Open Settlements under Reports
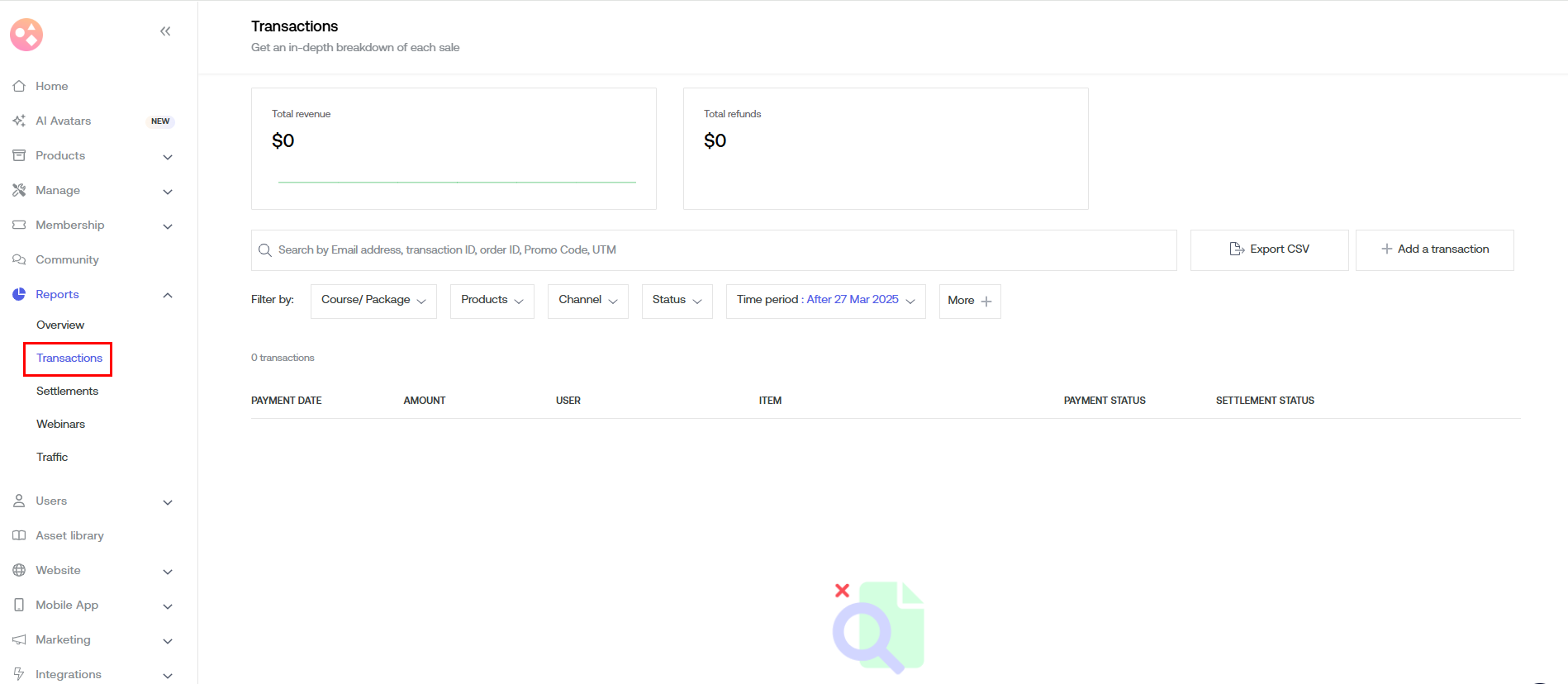 (67, 391)
